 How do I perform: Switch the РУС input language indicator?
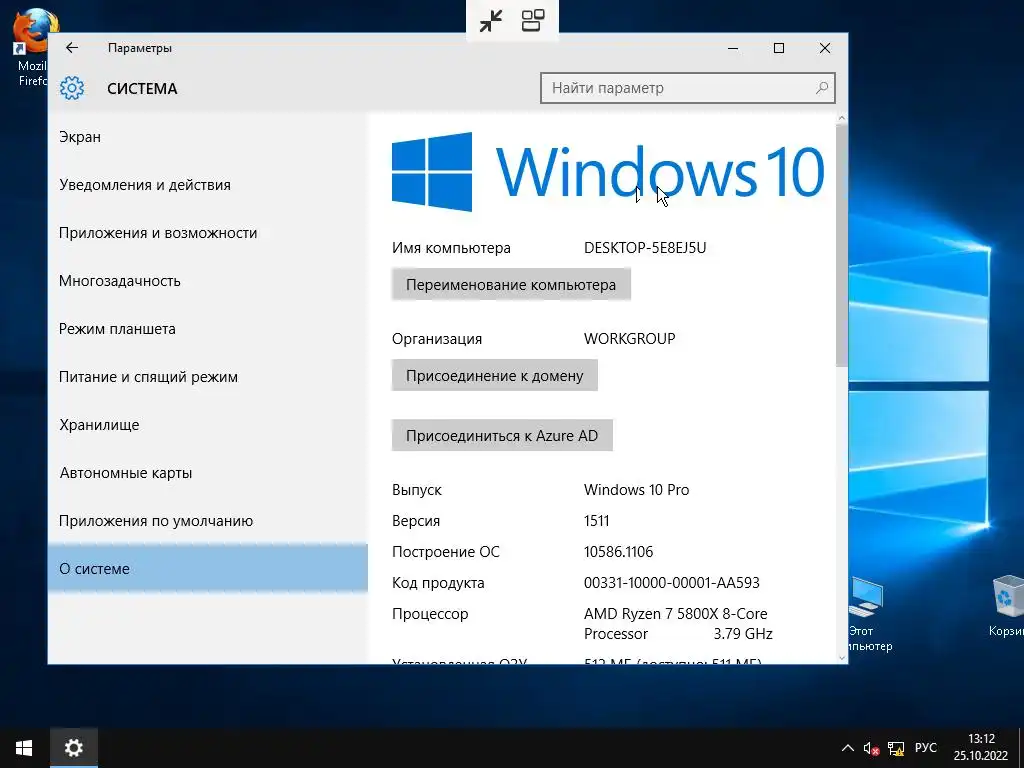[925, 748]
